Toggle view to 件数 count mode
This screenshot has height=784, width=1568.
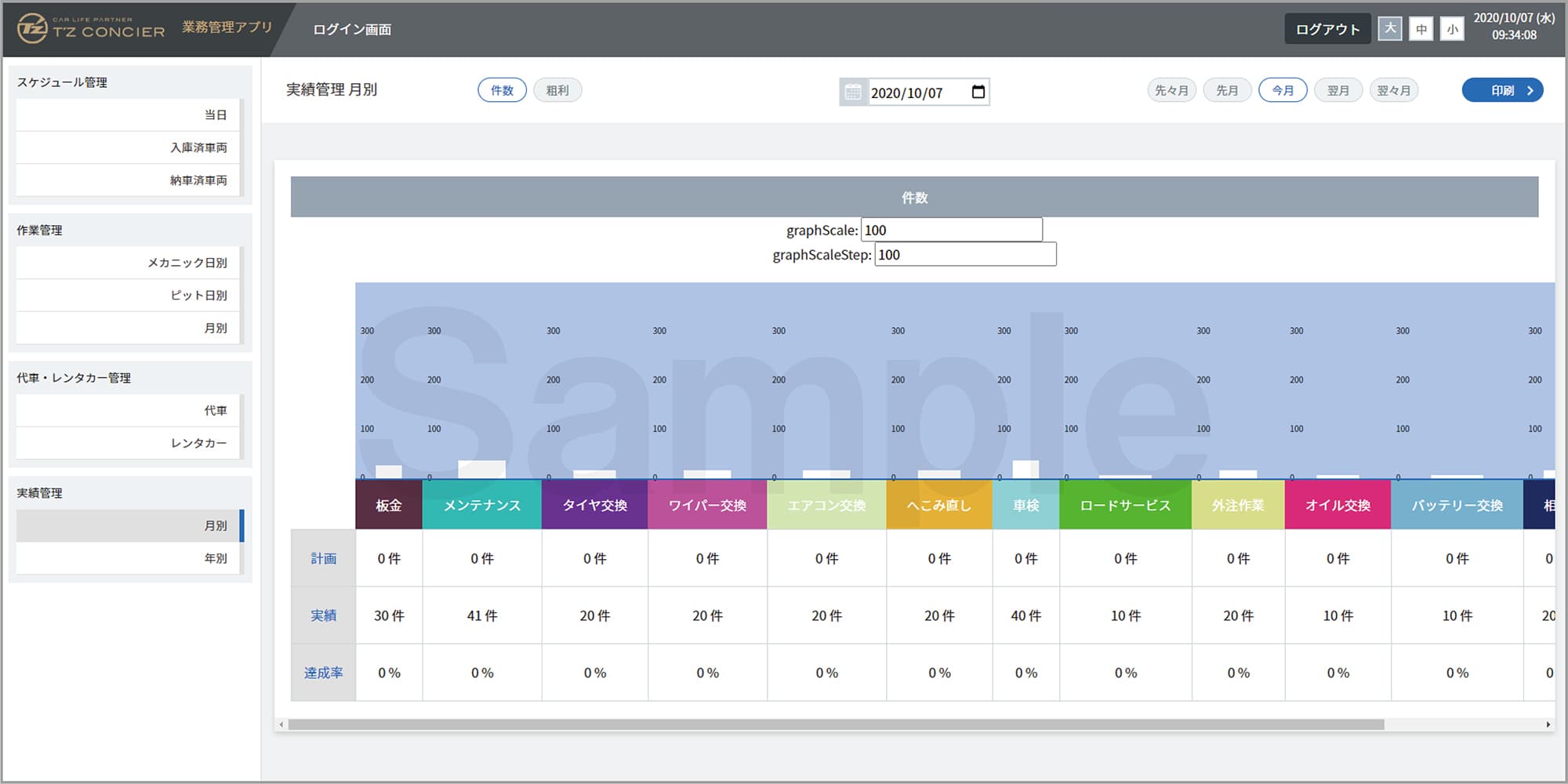502,90
